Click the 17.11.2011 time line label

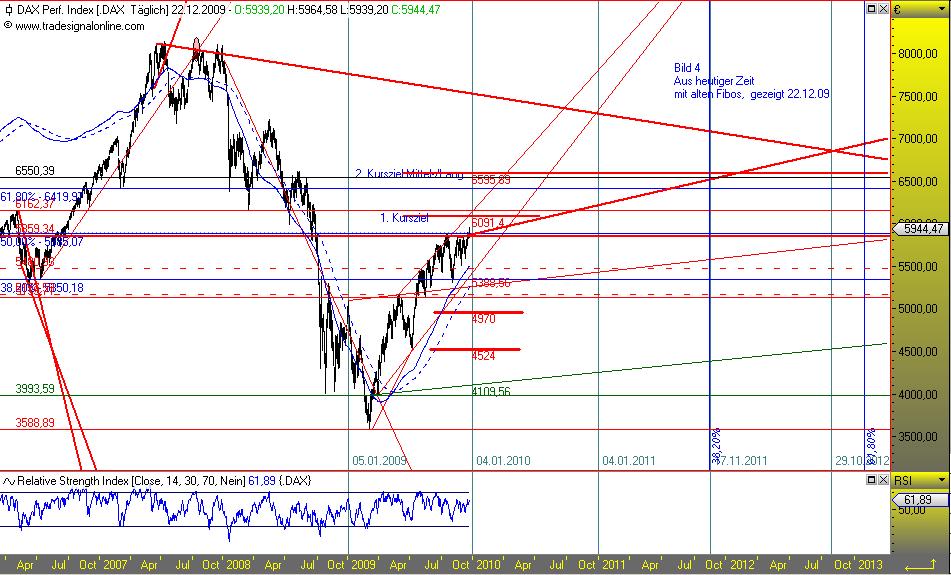[x=740, y=461]
